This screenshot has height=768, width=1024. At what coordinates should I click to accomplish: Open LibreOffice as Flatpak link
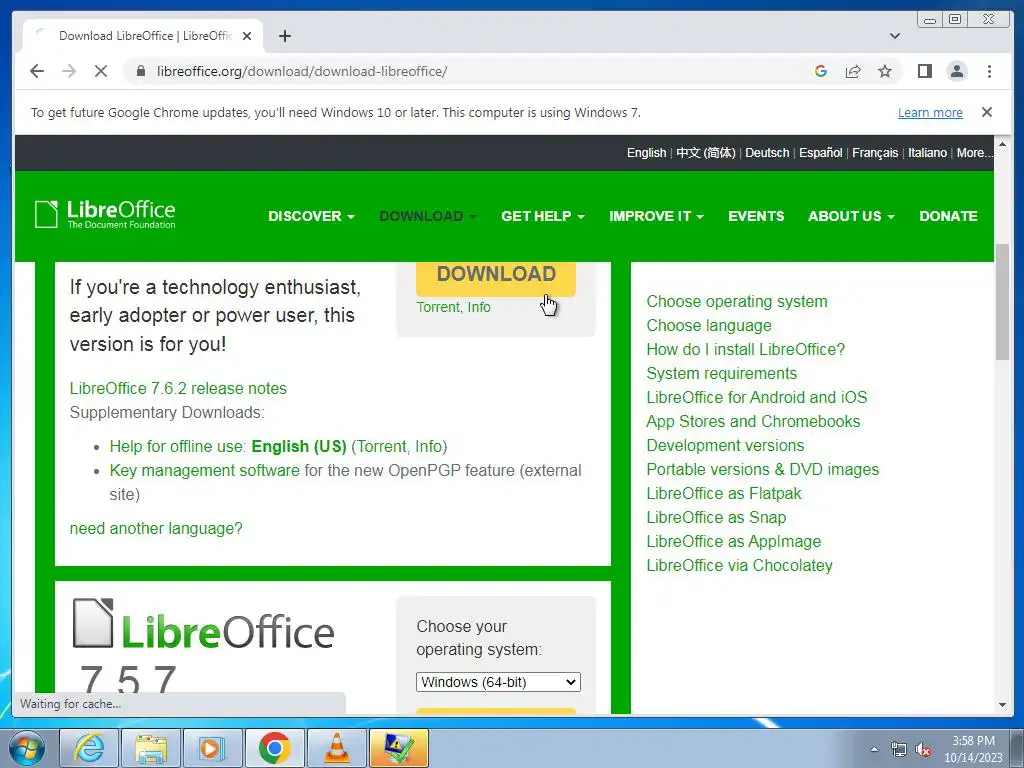724,494
